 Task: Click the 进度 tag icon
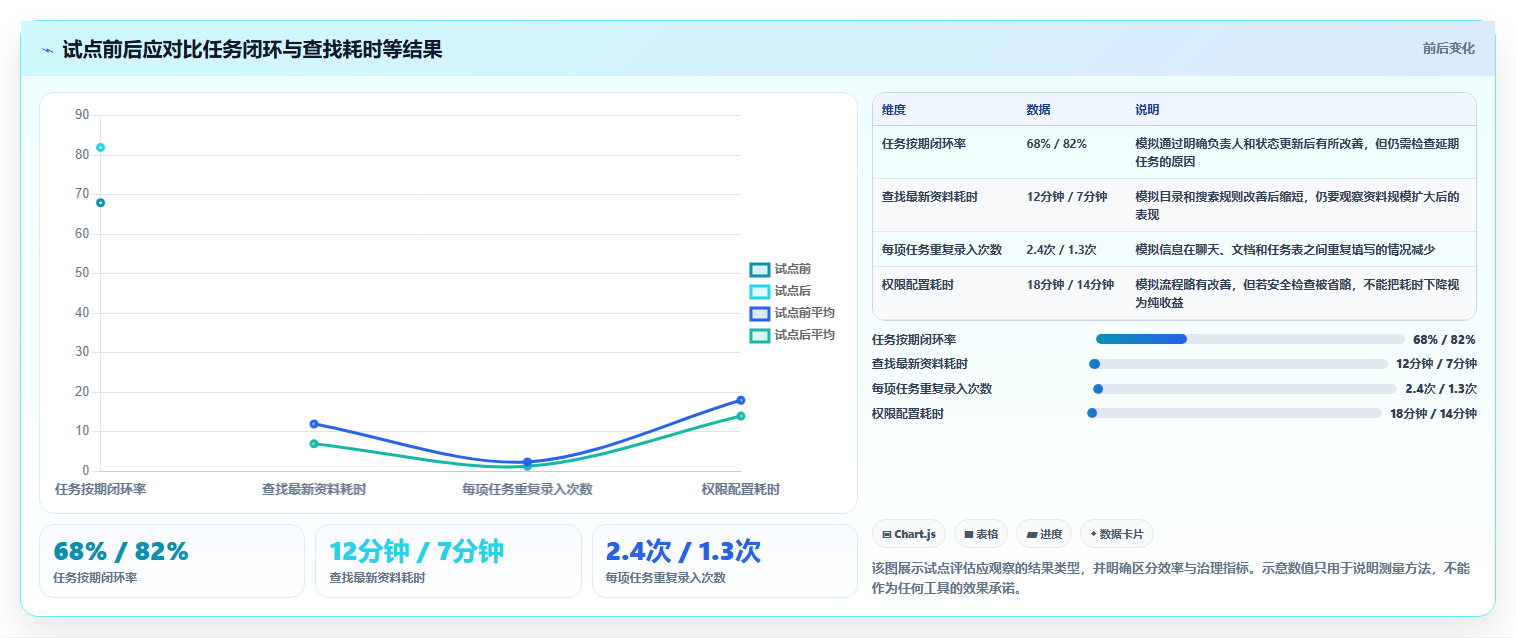coord(1032,534)
